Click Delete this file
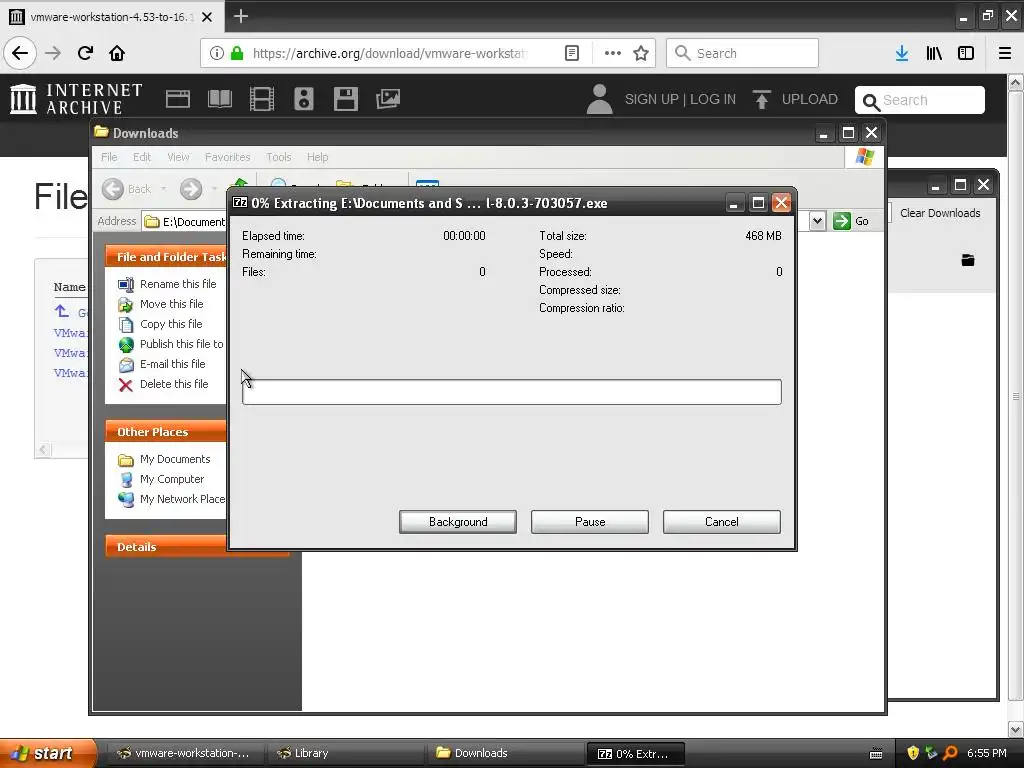Image resolution: width=1024 pixels, height=768 pixels. [x=174, y=384]
